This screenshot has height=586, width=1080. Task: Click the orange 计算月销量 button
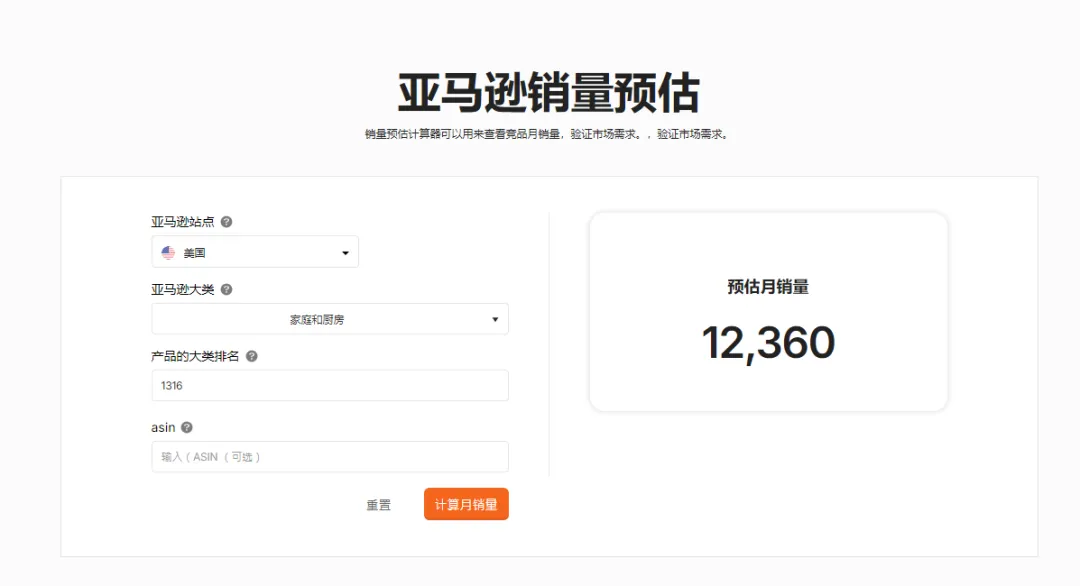pyautogui.click(x=466, y=504)
